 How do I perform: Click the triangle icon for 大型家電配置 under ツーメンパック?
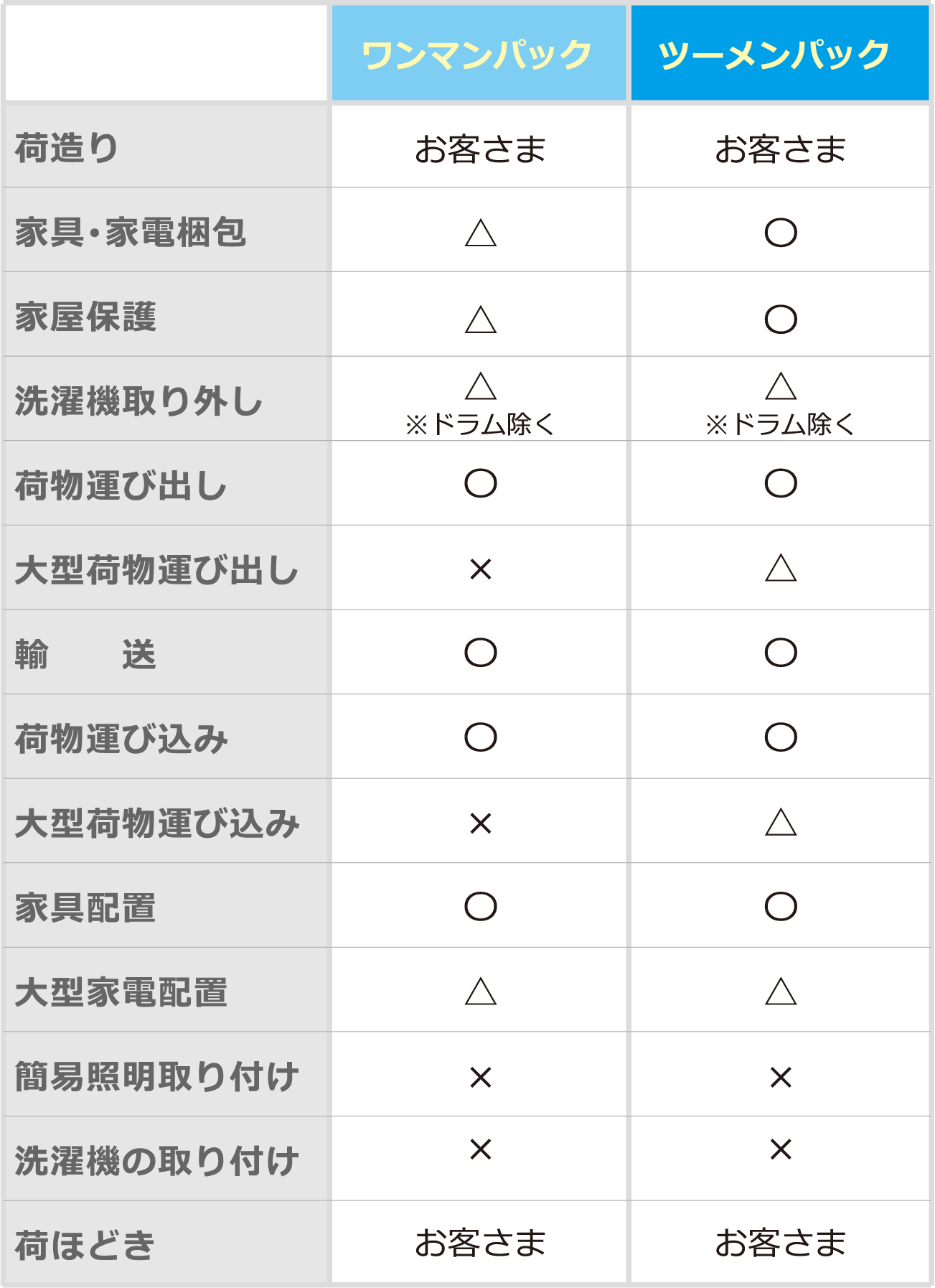[x=781, y=991]
